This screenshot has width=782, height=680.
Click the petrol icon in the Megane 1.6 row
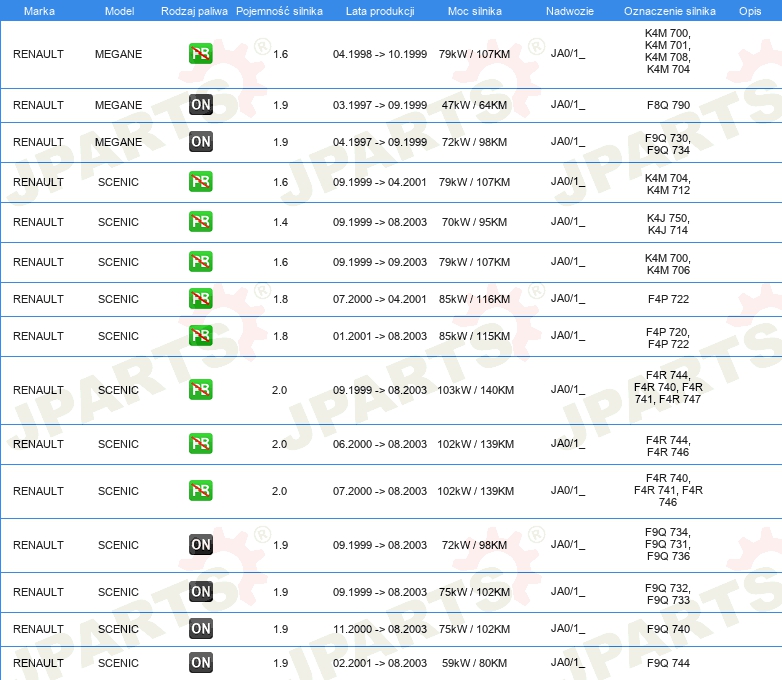click(x=200, y=54)
